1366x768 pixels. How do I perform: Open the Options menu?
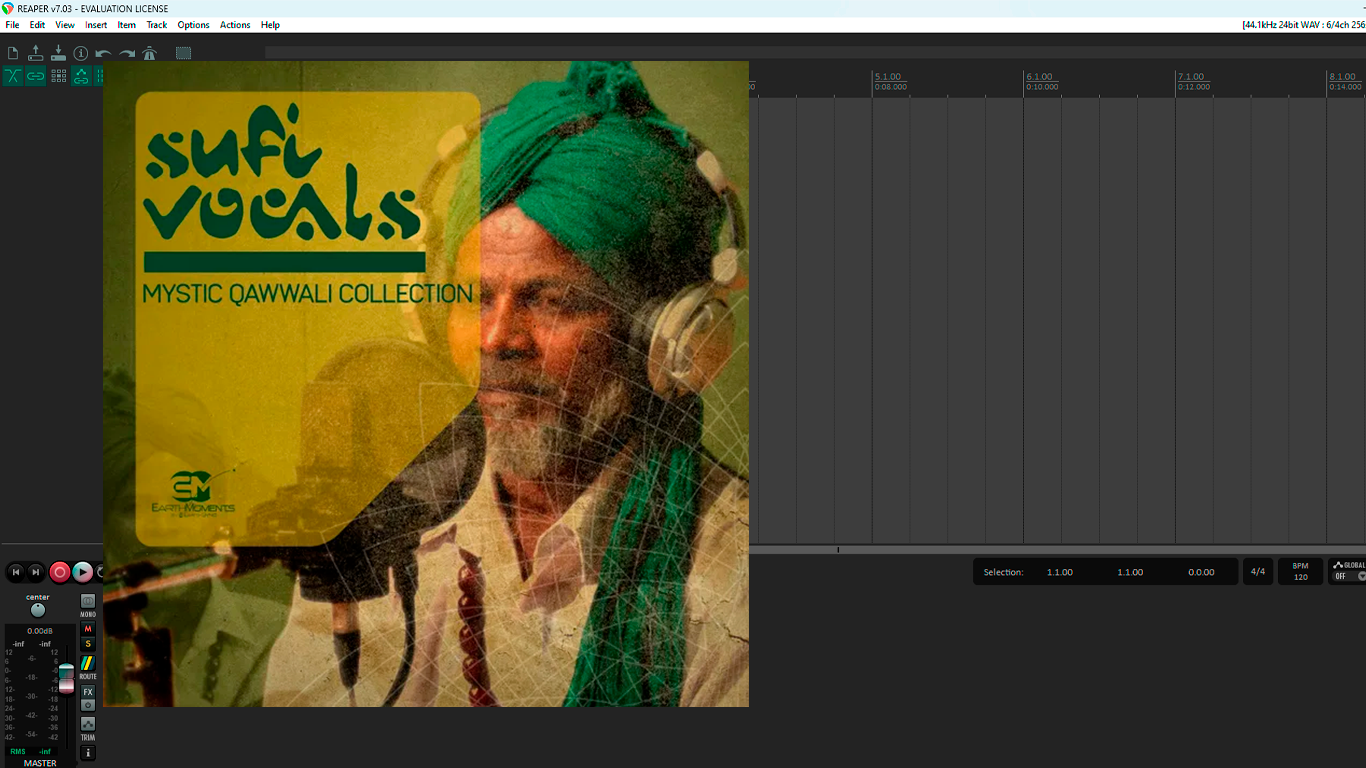pyautogui.click(x=194, y=25)
